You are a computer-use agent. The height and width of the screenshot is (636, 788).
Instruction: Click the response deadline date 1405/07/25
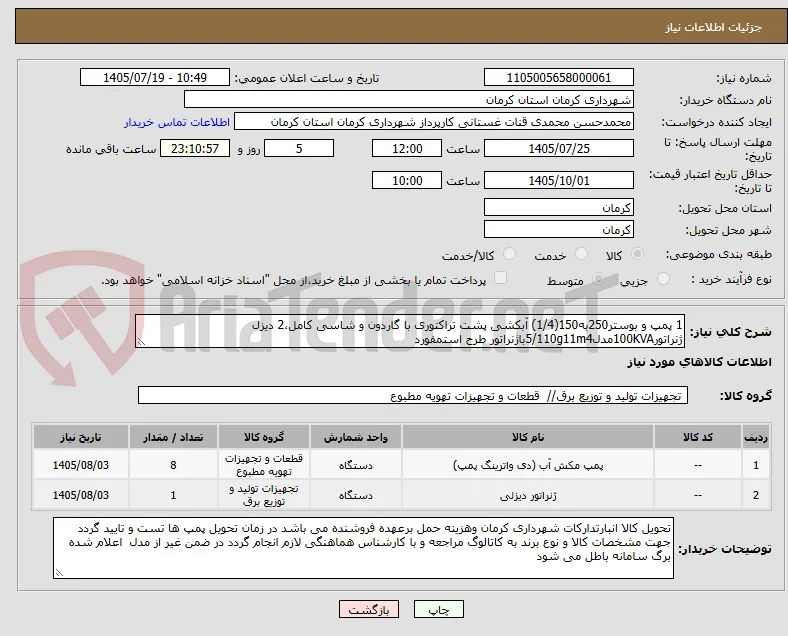click(x=558, y=149)
